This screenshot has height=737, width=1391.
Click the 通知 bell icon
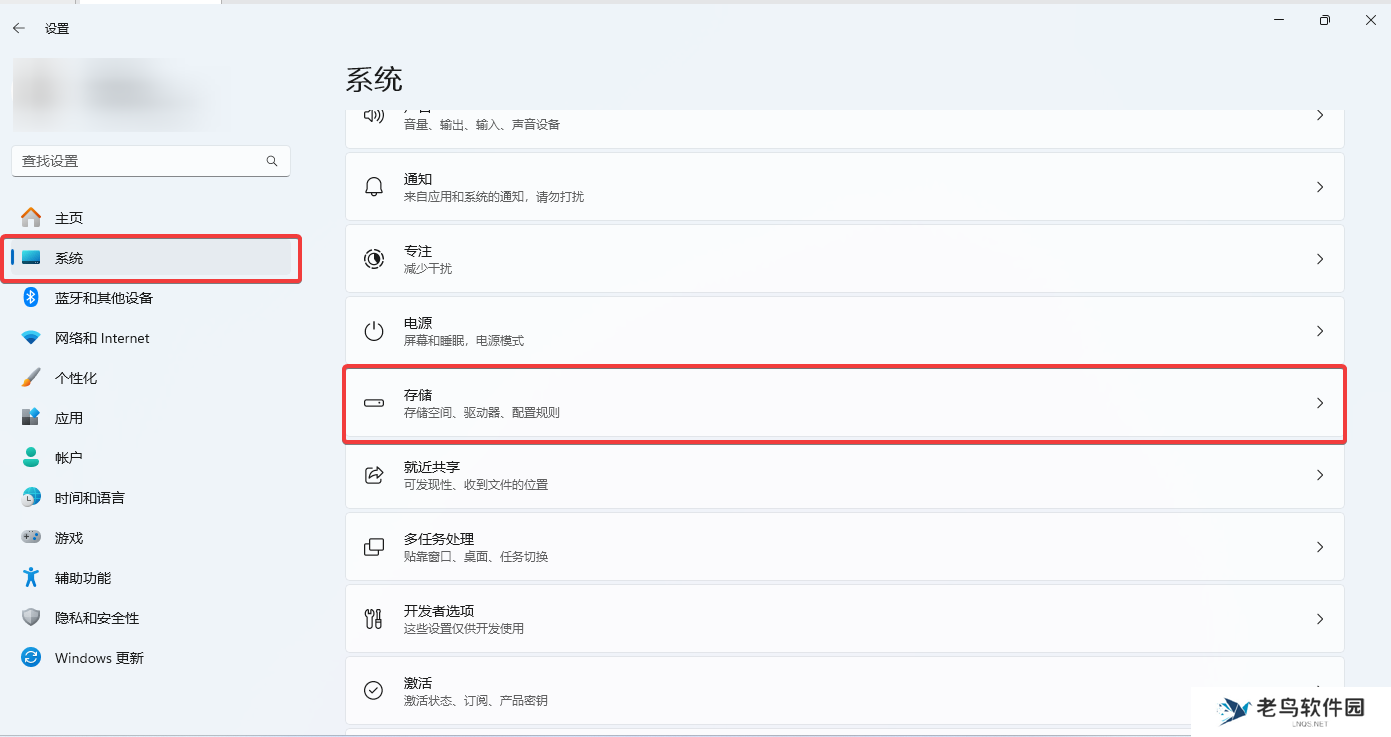pyautogui.click(x=373, y=186)
